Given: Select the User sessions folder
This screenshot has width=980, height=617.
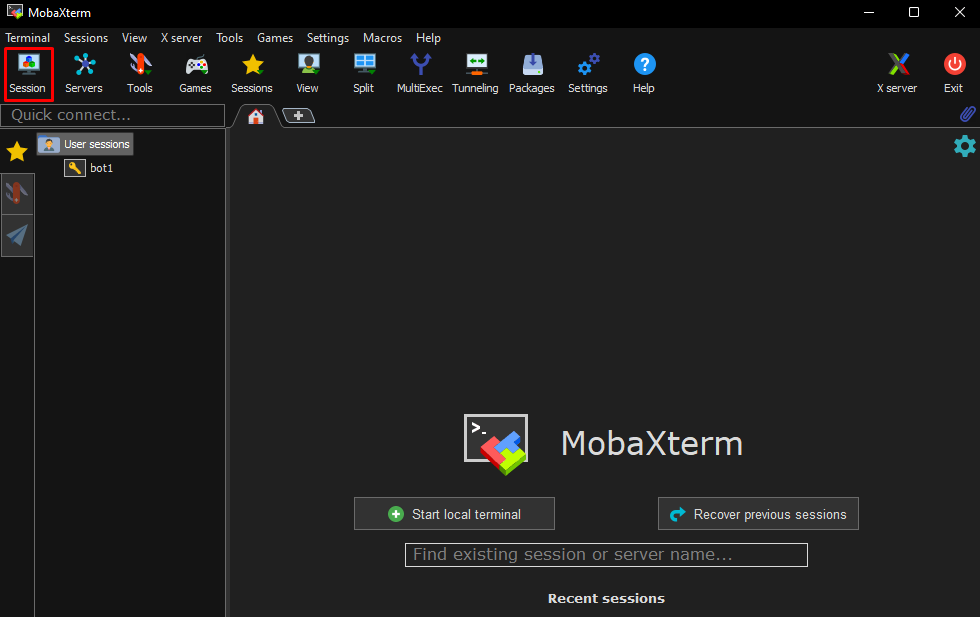Looking at the screenshot, I should pyautogui.click(x=85, y=144).
